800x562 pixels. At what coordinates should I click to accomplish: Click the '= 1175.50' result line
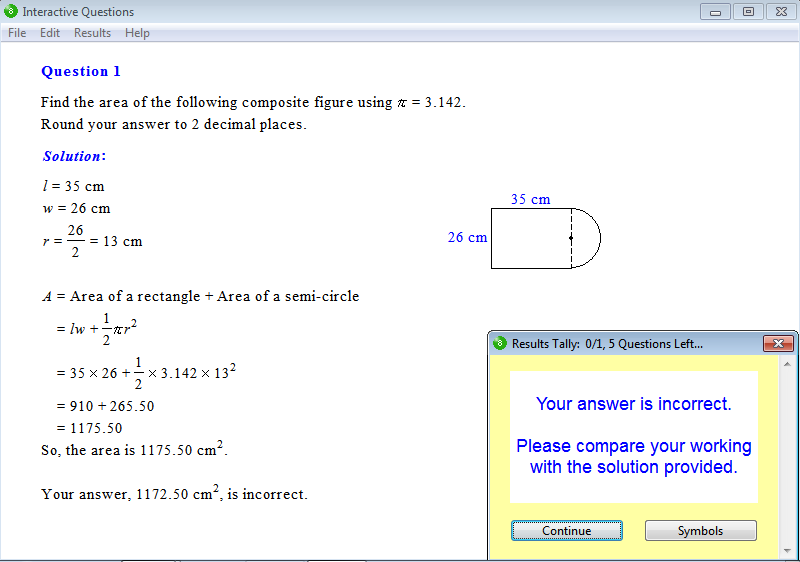pyautogui.click(x=89, y=428)
